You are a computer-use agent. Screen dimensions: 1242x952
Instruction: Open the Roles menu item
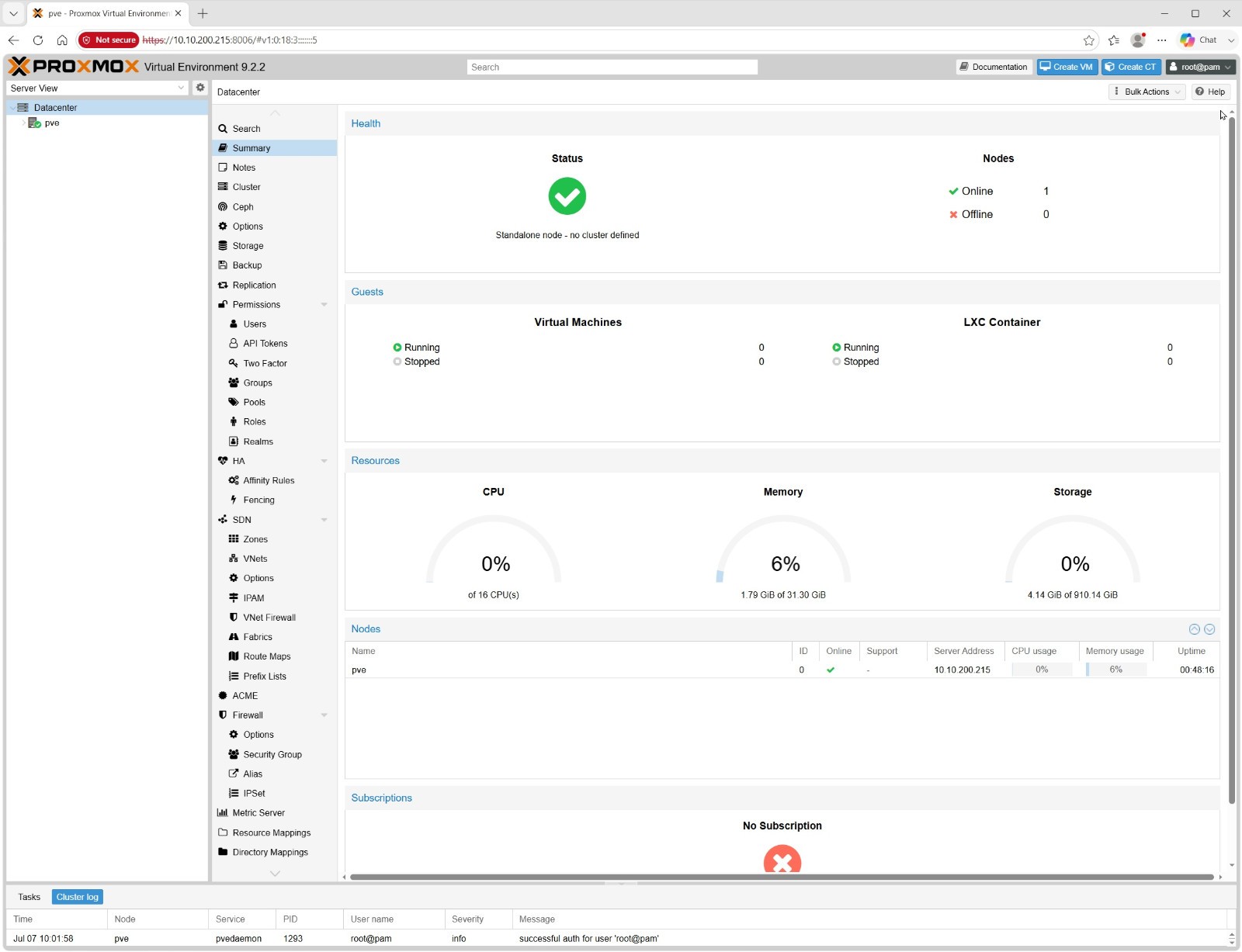(275, 422)
